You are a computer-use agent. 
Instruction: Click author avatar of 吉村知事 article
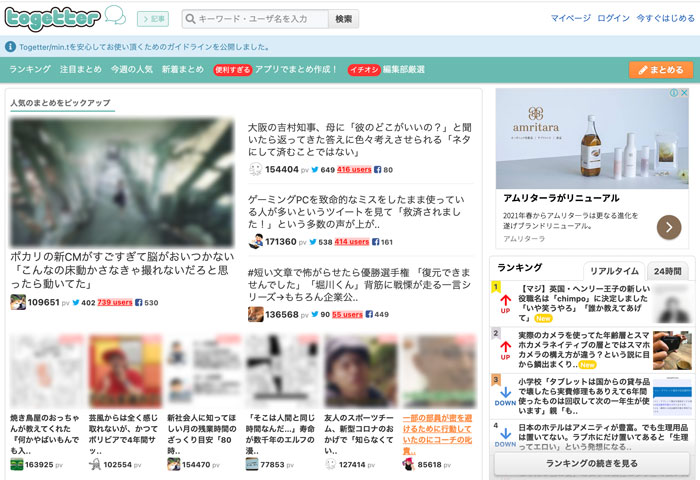[x=255, y=169]
